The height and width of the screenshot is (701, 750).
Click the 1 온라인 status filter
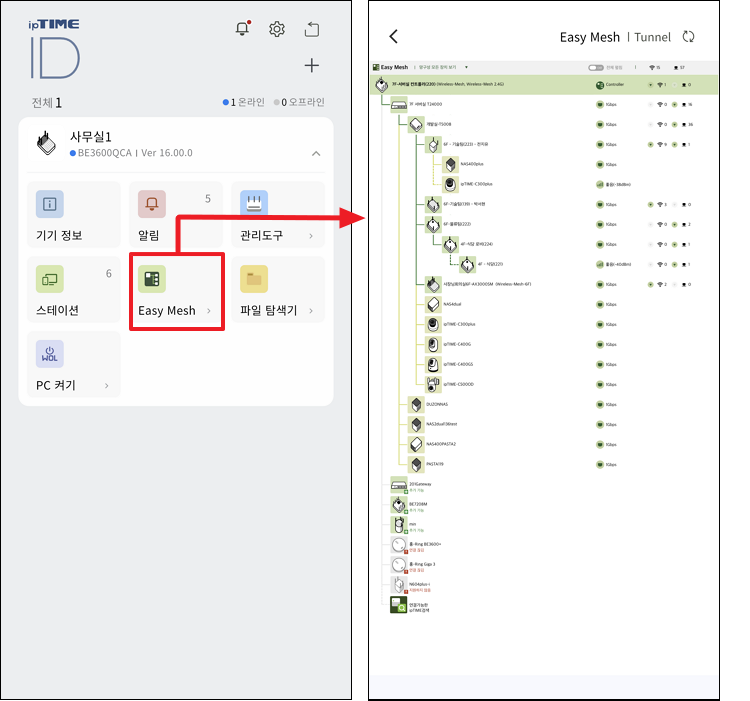point(243,102)
